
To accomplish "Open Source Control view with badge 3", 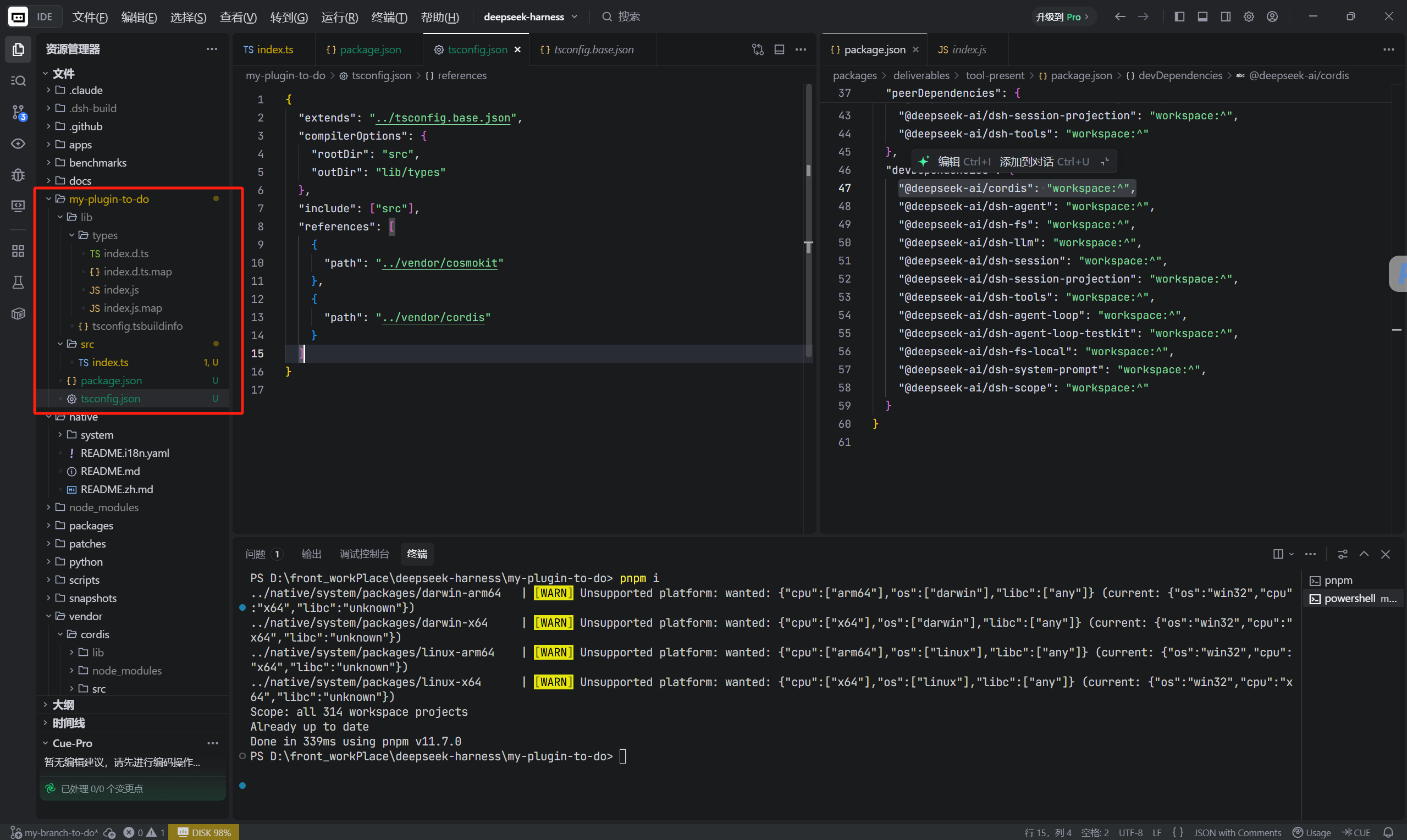I will coord(18,113).
